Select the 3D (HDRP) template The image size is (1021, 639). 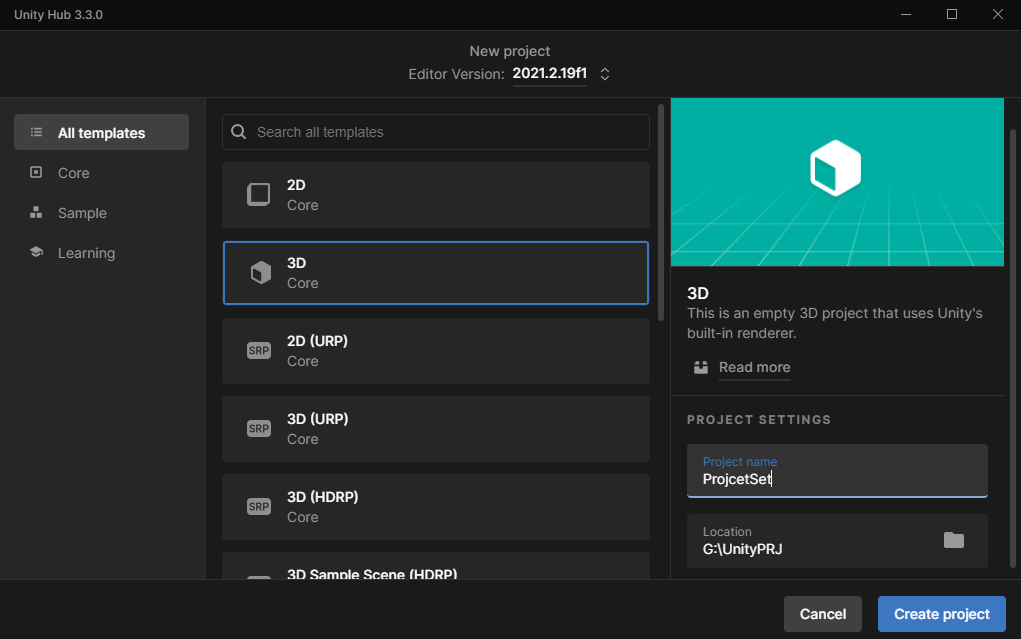point(436,507)
